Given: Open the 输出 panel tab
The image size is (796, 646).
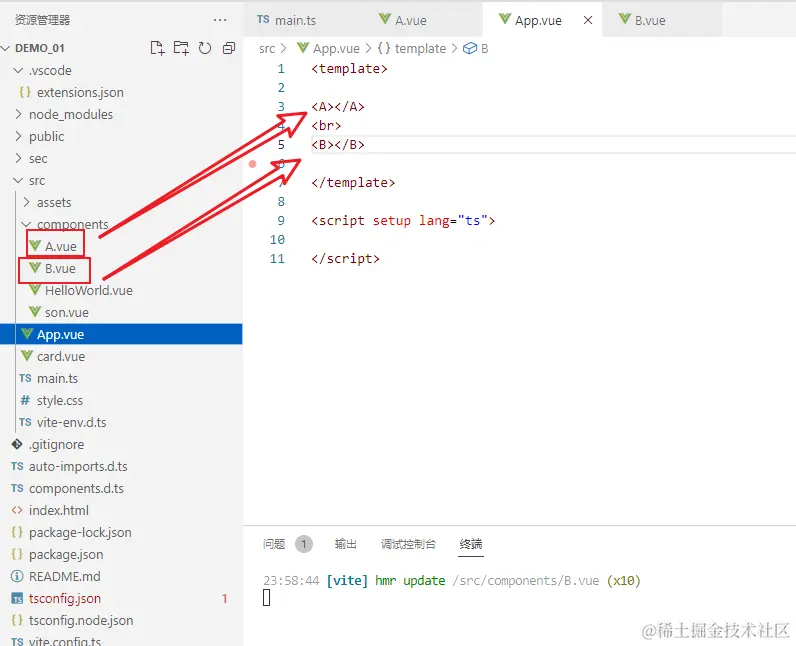Looking at the screenshot, I should point(346,544).
